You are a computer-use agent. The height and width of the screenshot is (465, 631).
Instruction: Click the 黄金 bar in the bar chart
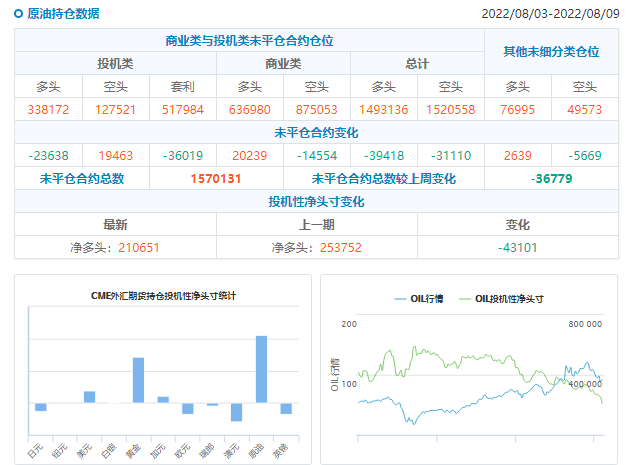[x=138, y=380]
